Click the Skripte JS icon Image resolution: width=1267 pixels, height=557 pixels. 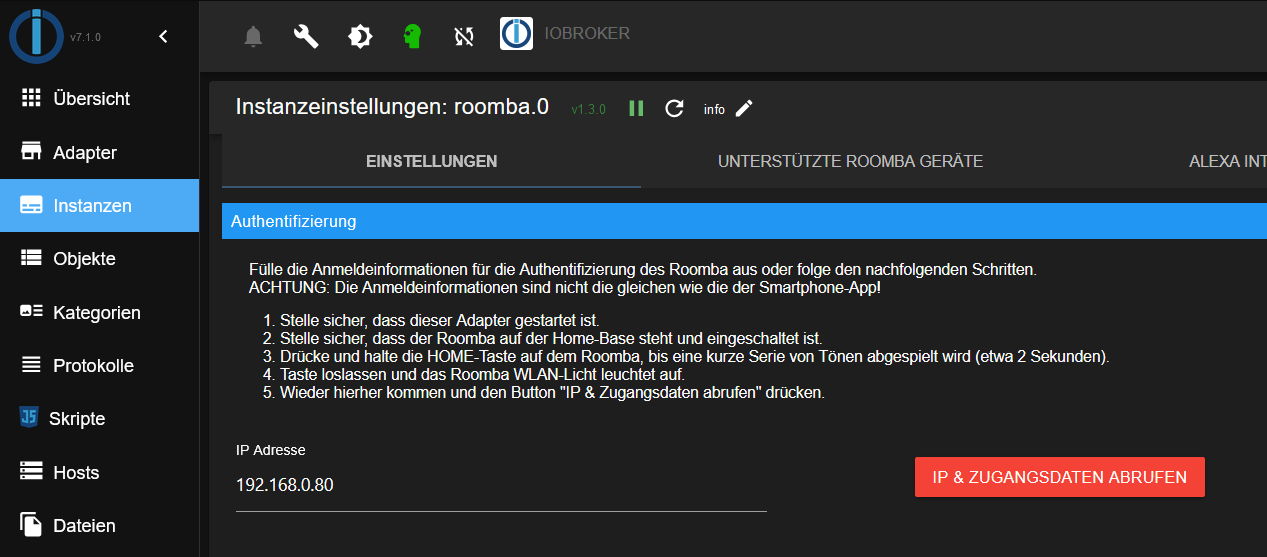coord(29,418)
